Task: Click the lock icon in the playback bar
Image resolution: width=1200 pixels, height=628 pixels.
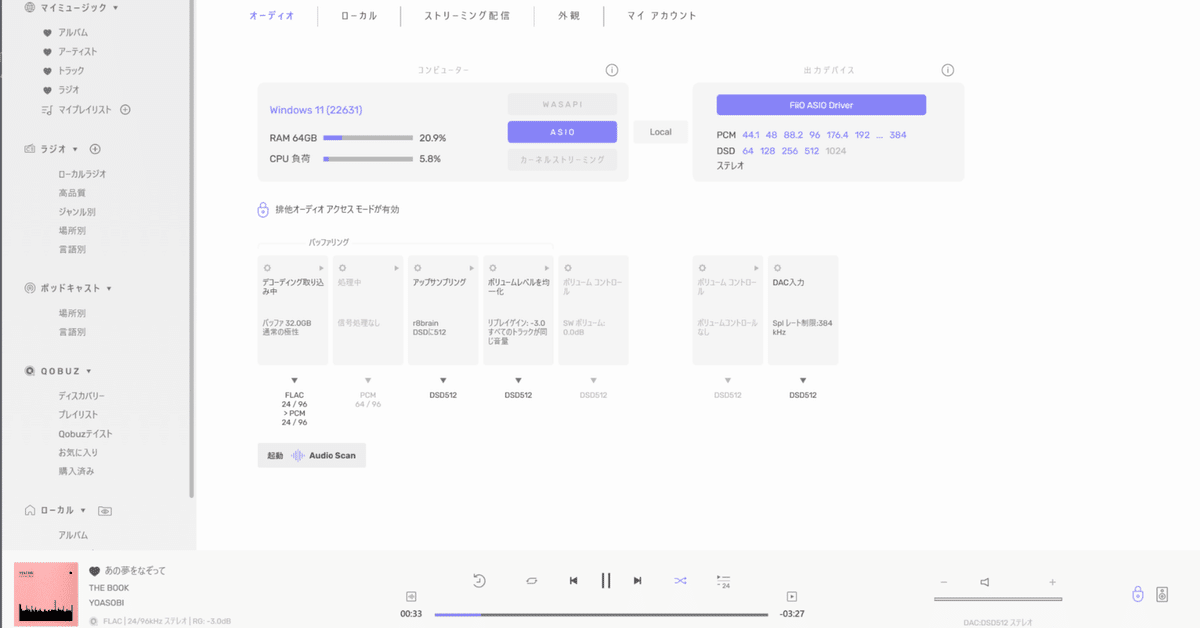Action: [x=1139, y=595]
